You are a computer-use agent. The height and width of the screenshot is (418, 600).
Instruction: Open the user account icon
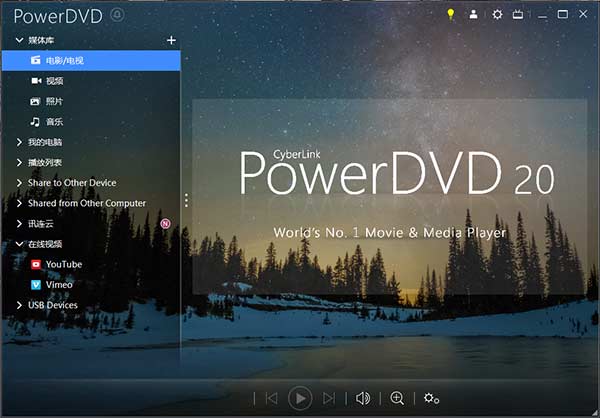coord(473,15)
